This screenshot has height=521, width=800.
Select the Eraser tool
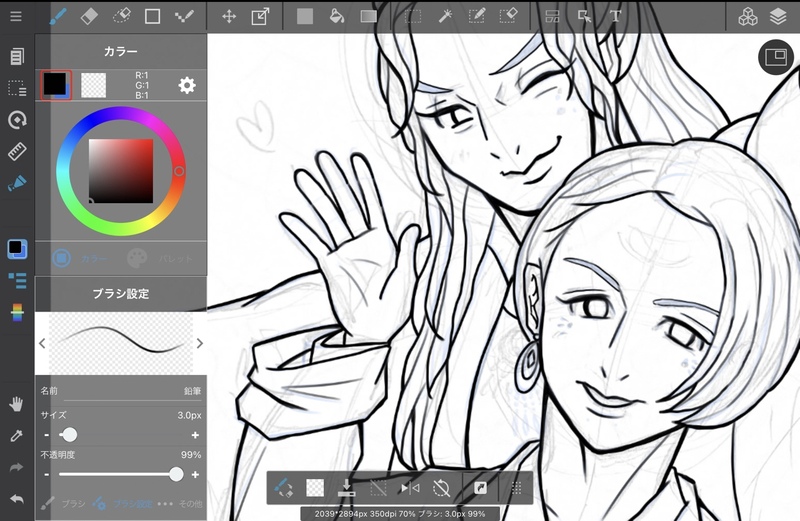point(89,16)
